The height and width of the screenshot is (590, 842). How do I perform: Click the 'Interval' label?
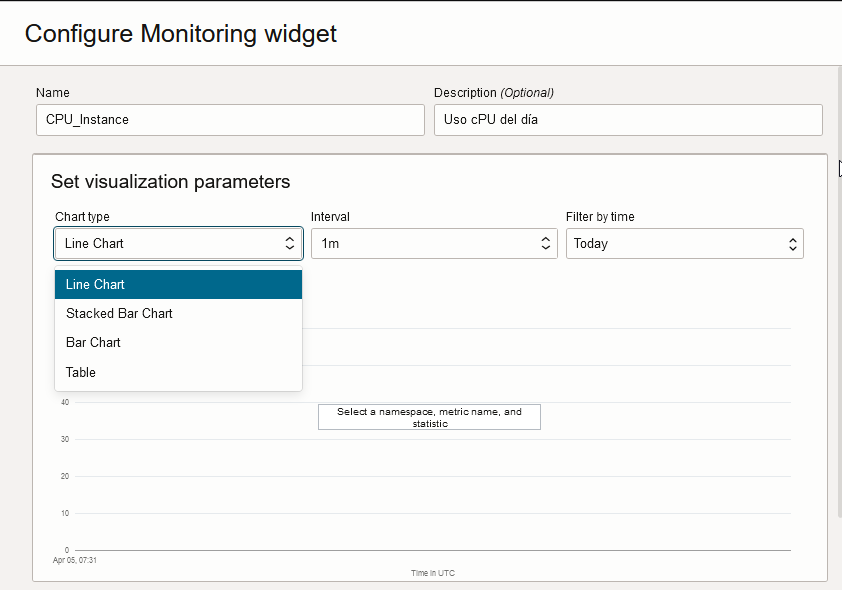coord(330,217)
